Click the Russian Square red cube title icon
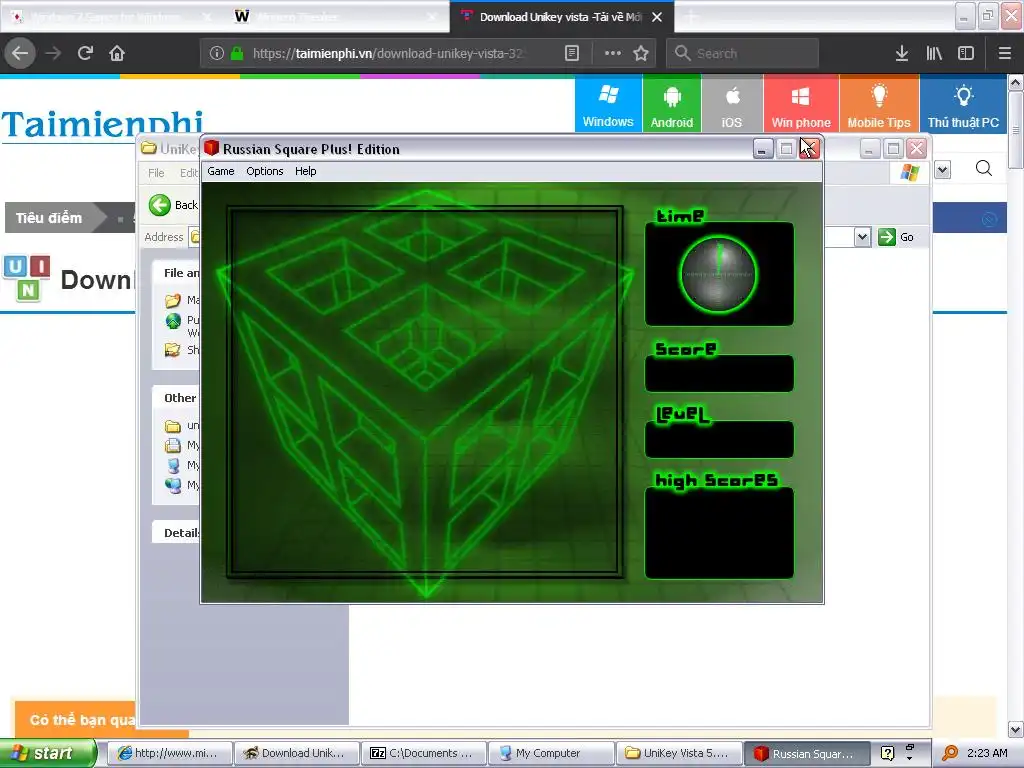The height and width of the screenshot is (768, 1024). click(211, 148)
